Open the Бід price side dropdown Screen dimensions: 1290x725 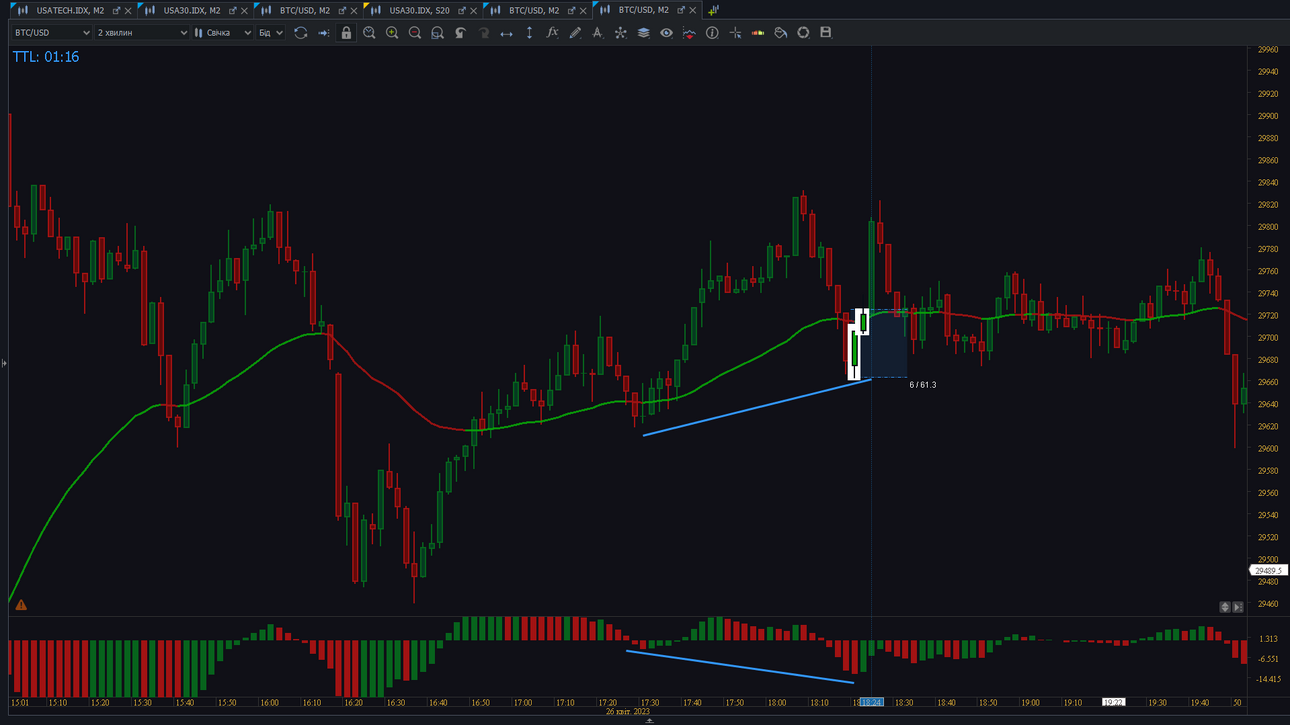271,33
